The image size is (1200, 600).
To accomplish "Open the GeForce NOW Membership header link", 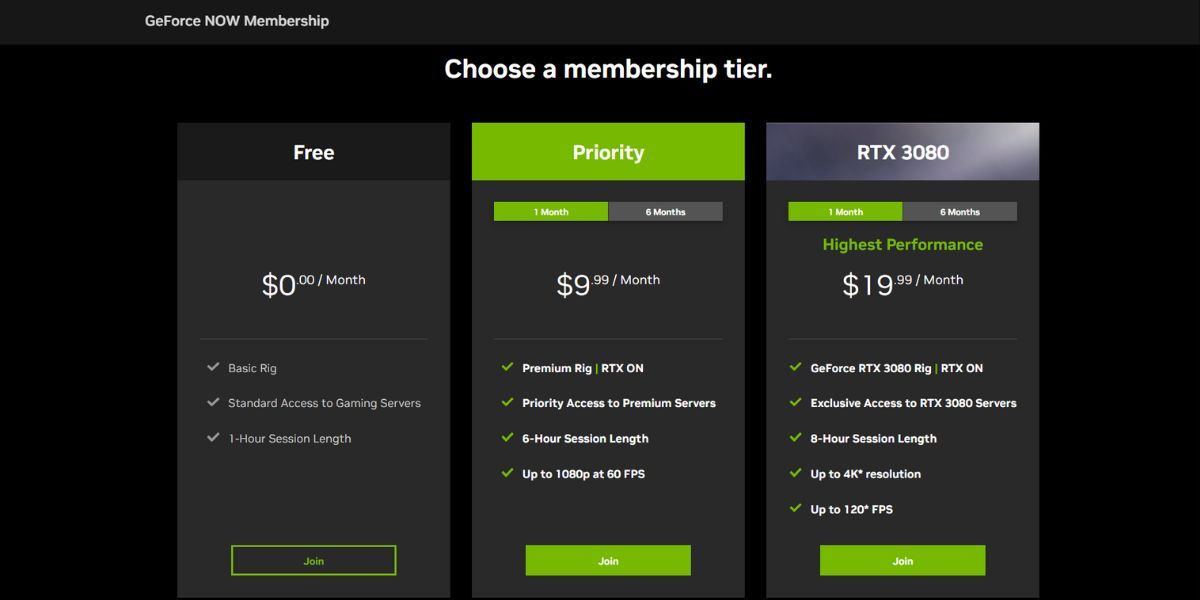I will [237, 21].
